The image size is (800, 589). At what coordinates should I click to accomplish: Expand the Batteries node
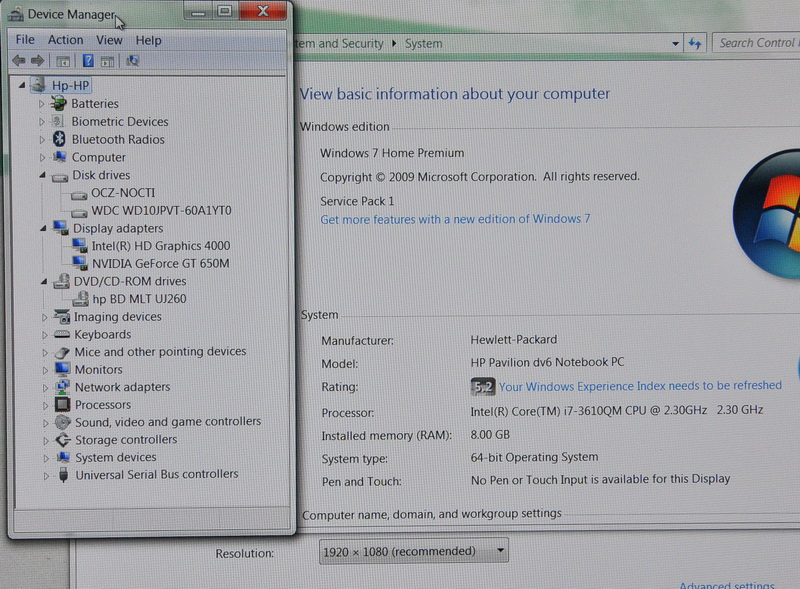[41, 104]
